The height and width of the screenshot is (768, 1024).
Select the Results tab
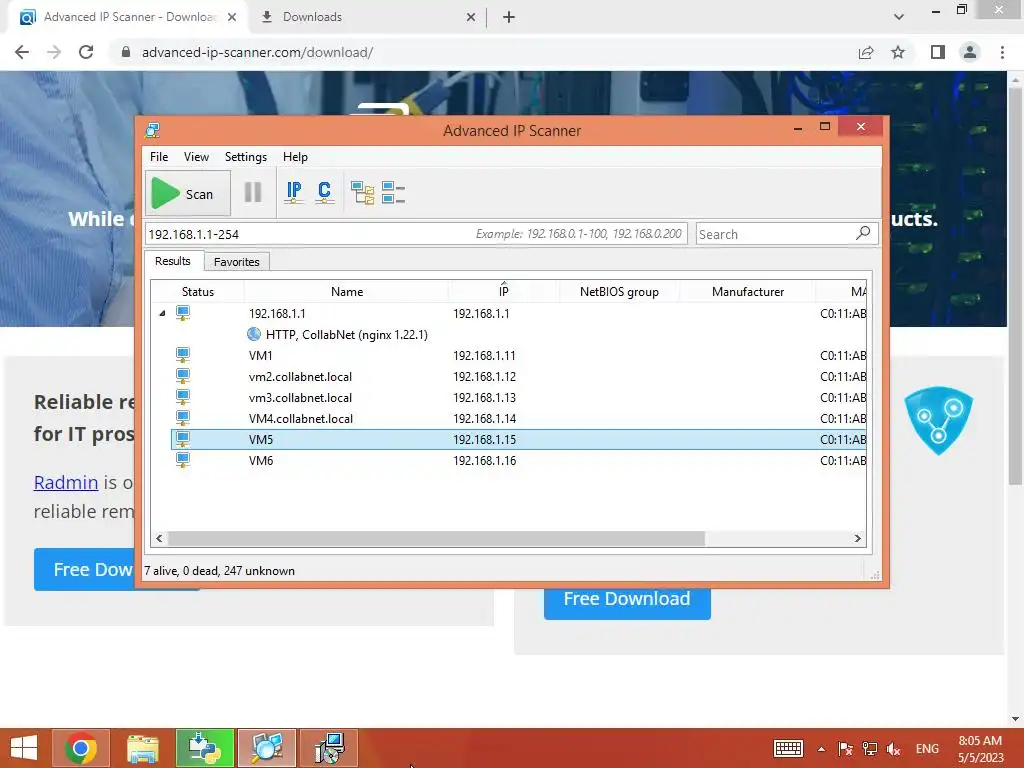172,261
